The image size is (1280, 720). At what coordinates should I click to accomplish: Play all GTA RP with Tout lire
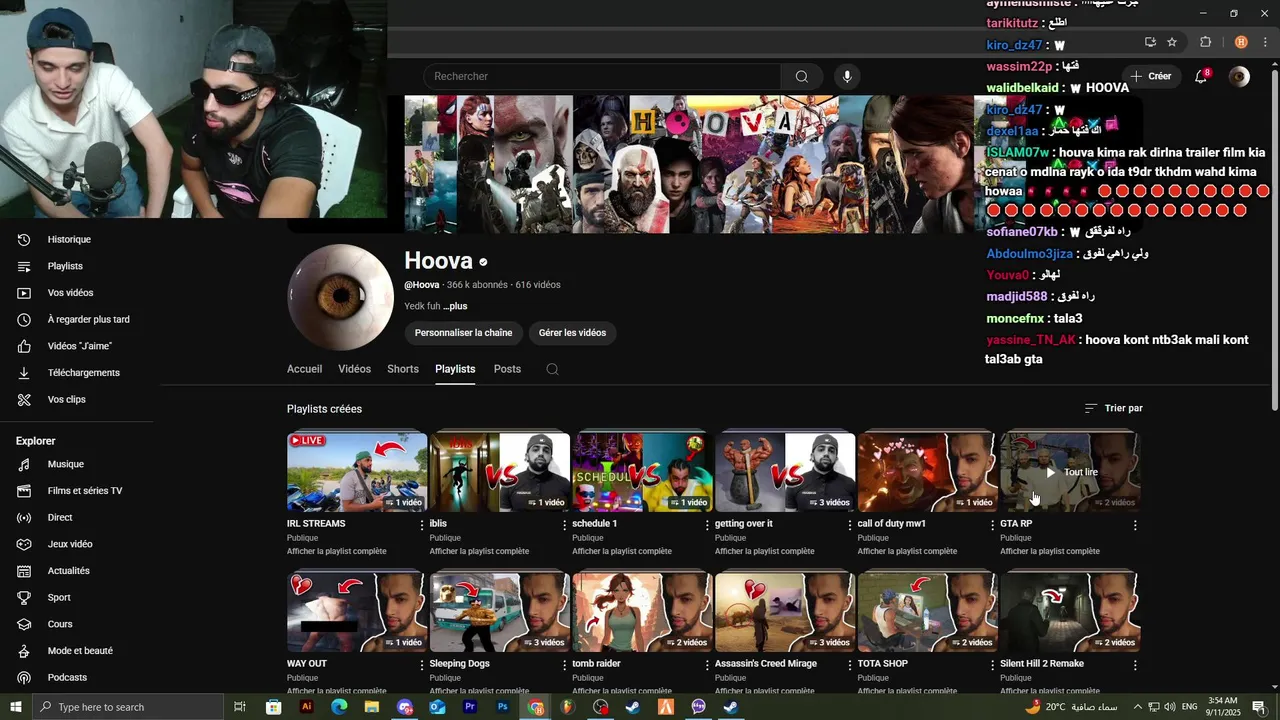click(x=1070, y=472)
